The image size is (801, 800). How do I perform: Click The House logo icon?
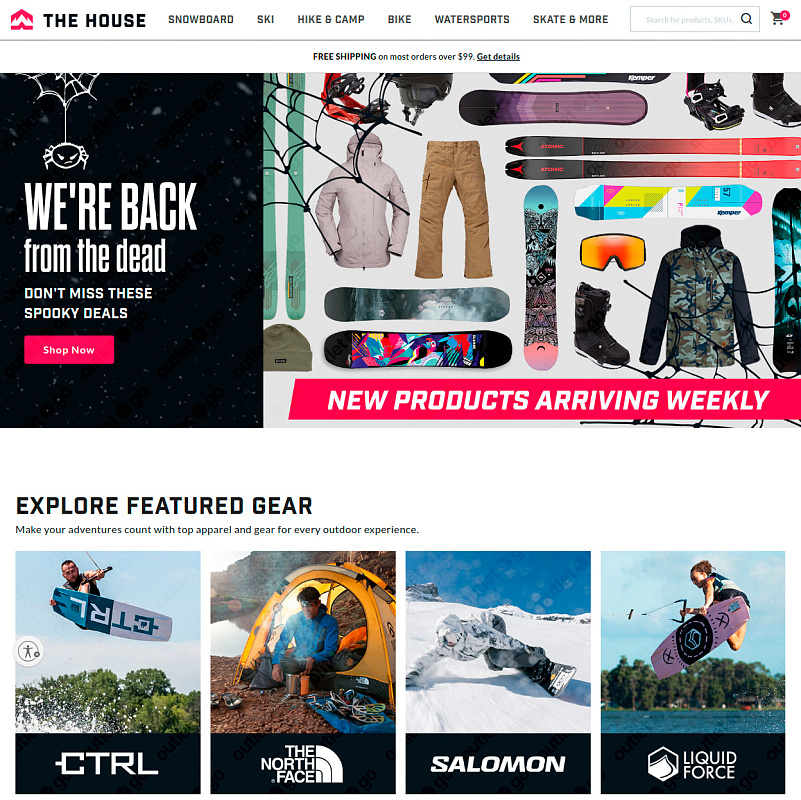click(x=22, y=20)
